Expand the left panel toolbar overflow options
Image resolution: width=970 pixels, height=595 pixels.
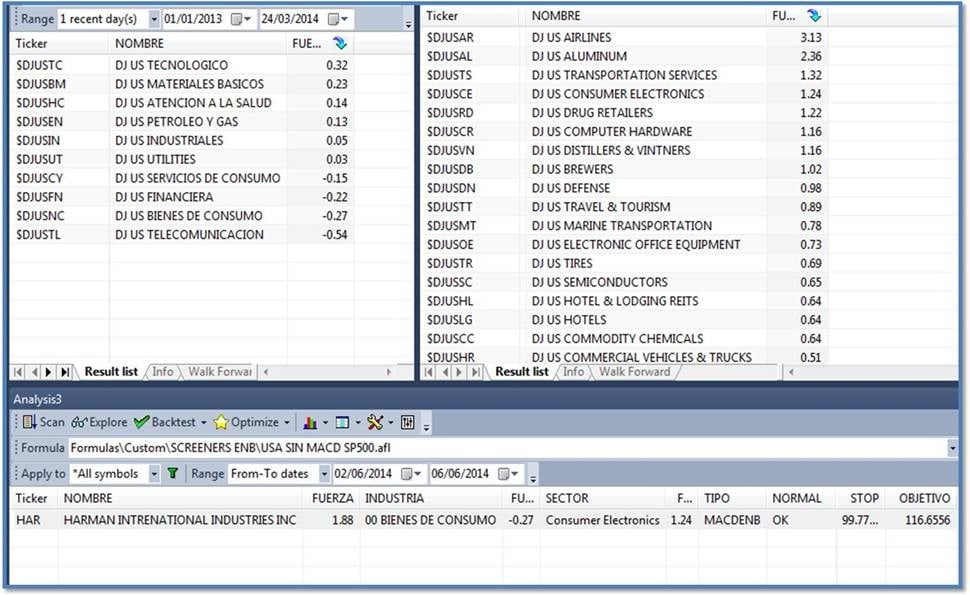click(408, 24)
